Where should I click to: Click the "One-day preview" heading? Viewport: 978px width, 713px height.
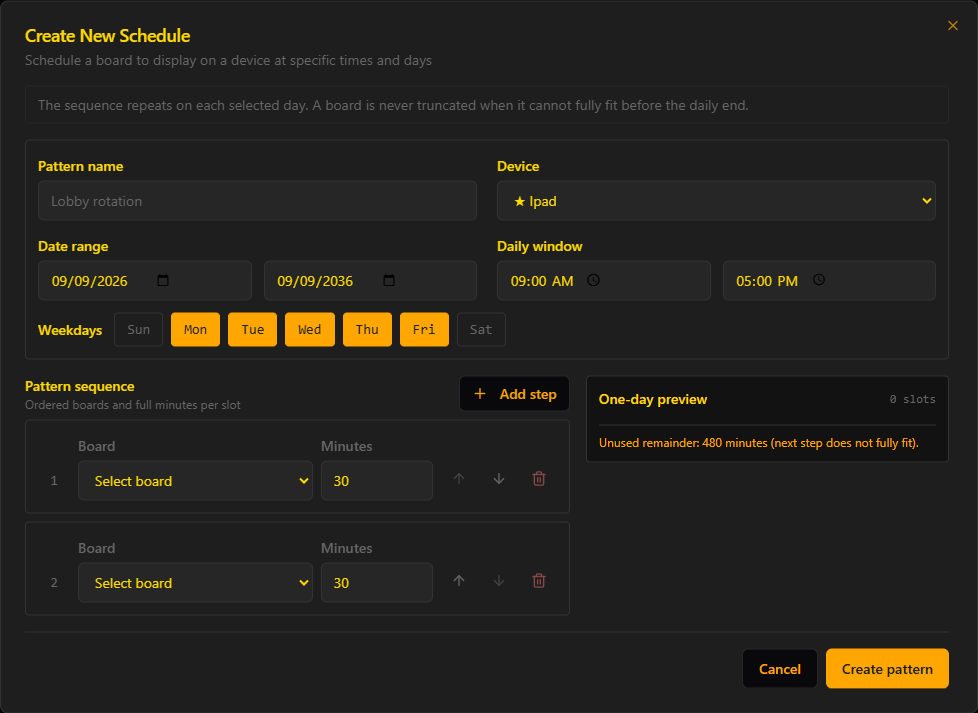coord(653,399)
